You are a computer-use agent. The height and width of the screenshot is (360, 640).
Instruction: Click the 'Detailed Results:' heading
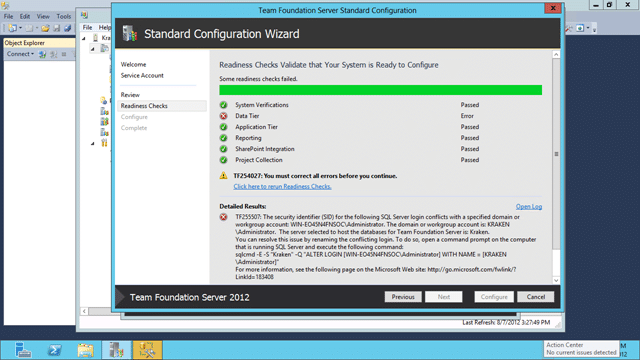[242, 207]
